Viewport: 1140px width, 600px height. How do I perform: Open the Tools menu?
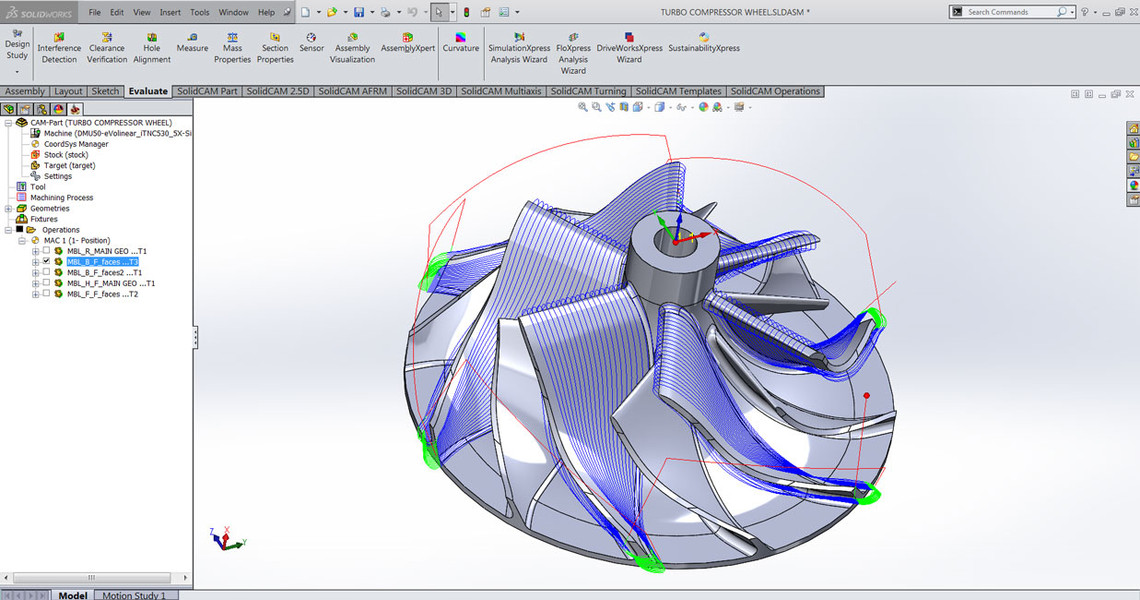pos(200,12)
